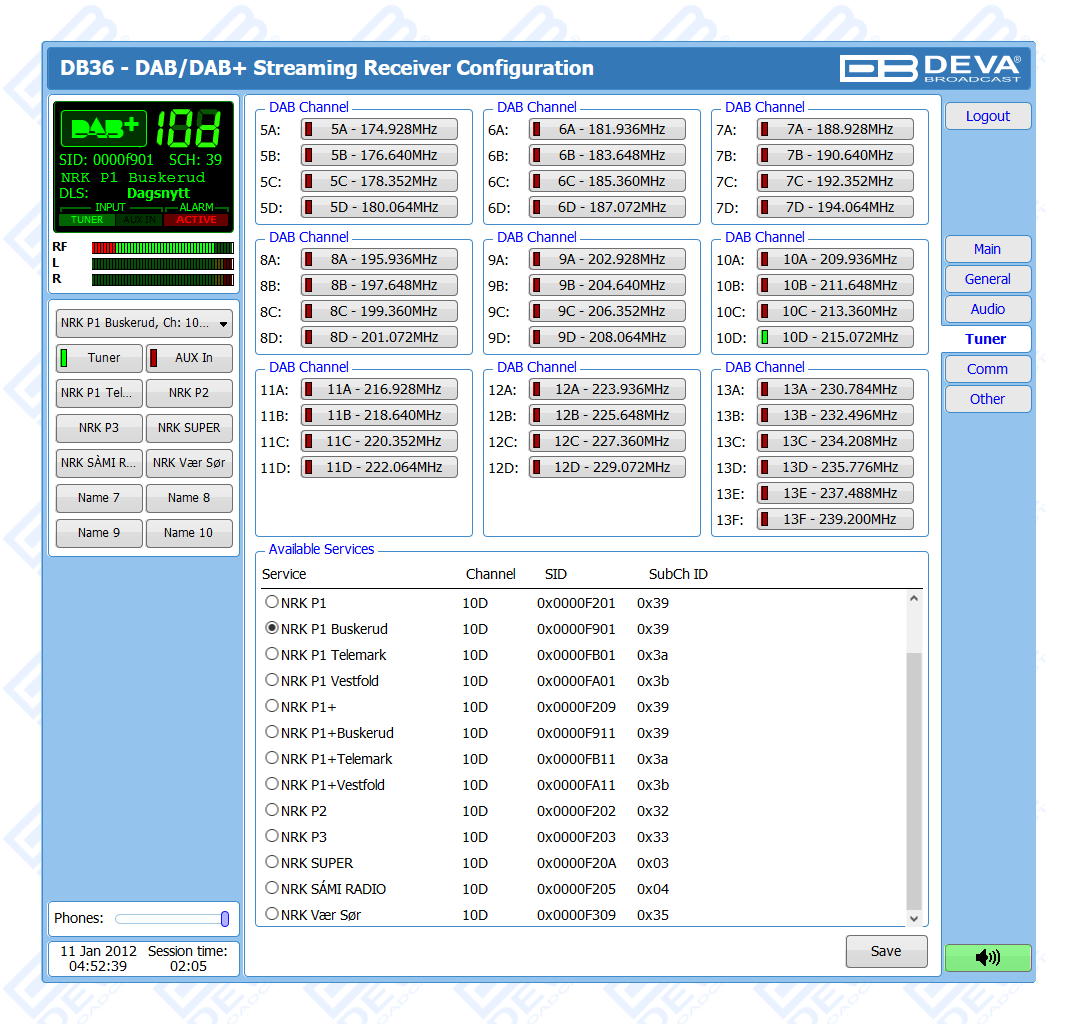Viewport: 1077px width, 1024px height.
Task: Click the green speaker listen icon
Action: point(987,957)
